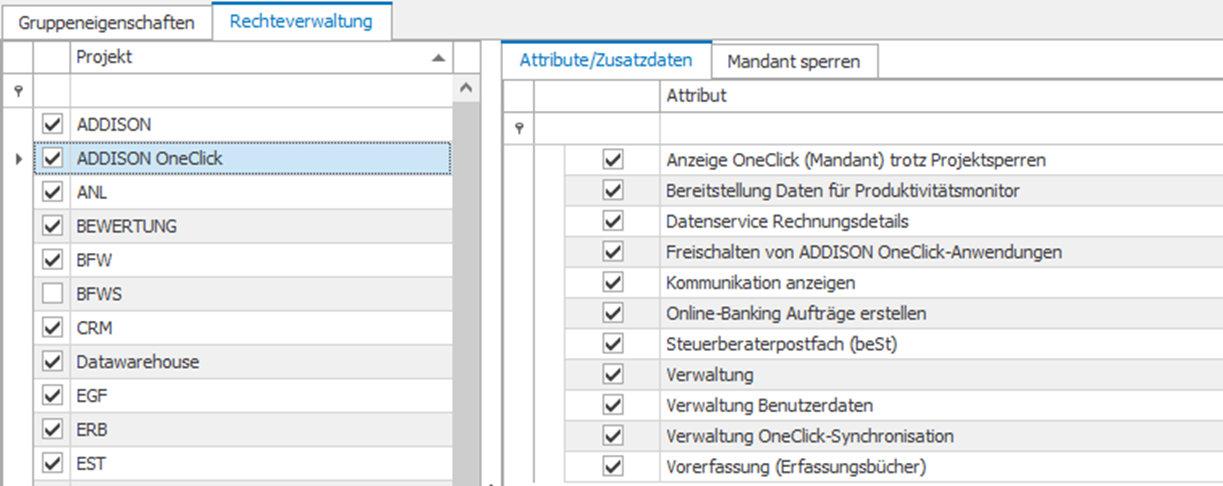
Task: Toggle Vorerfassung (Erfassungsbücher) checkbox
Action: coord(613,467)
